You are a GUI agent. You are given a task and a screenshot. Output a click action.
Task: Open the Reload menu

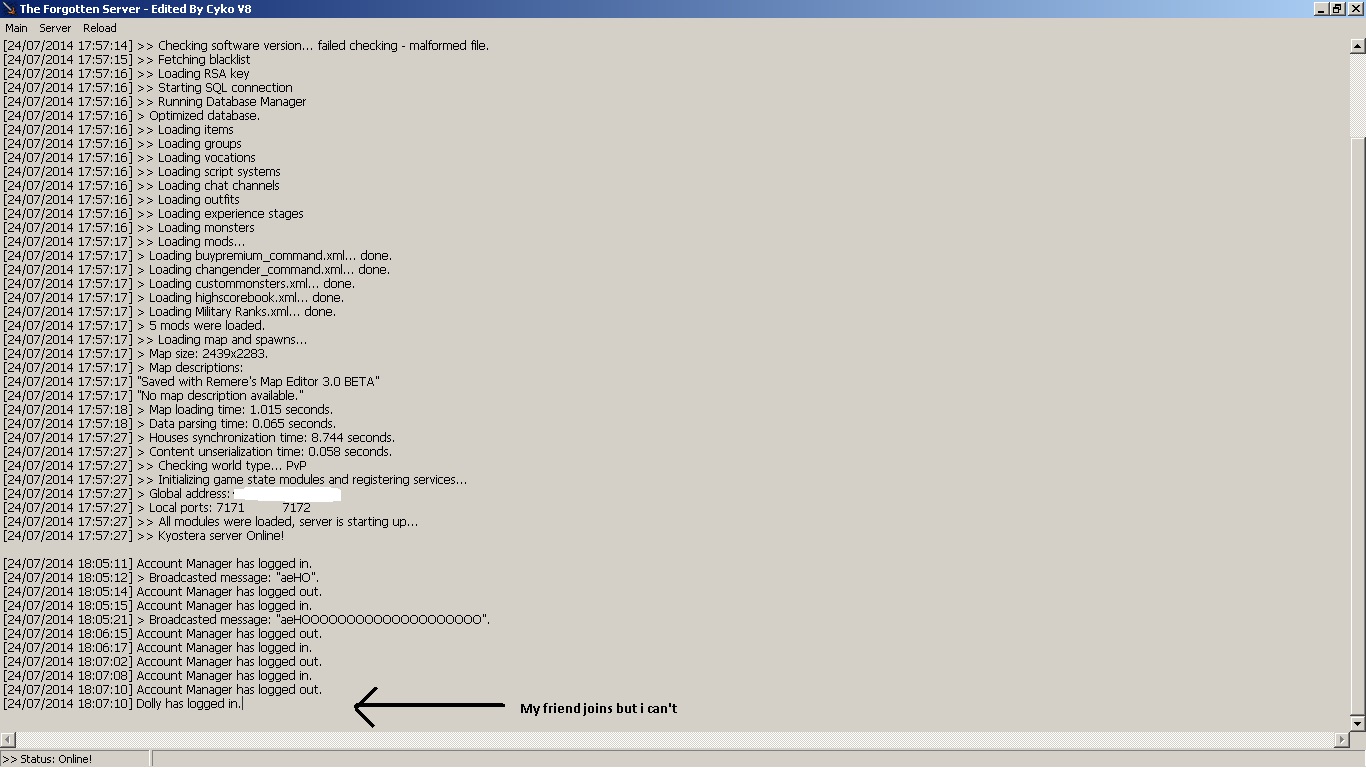(x=100, y=28)
